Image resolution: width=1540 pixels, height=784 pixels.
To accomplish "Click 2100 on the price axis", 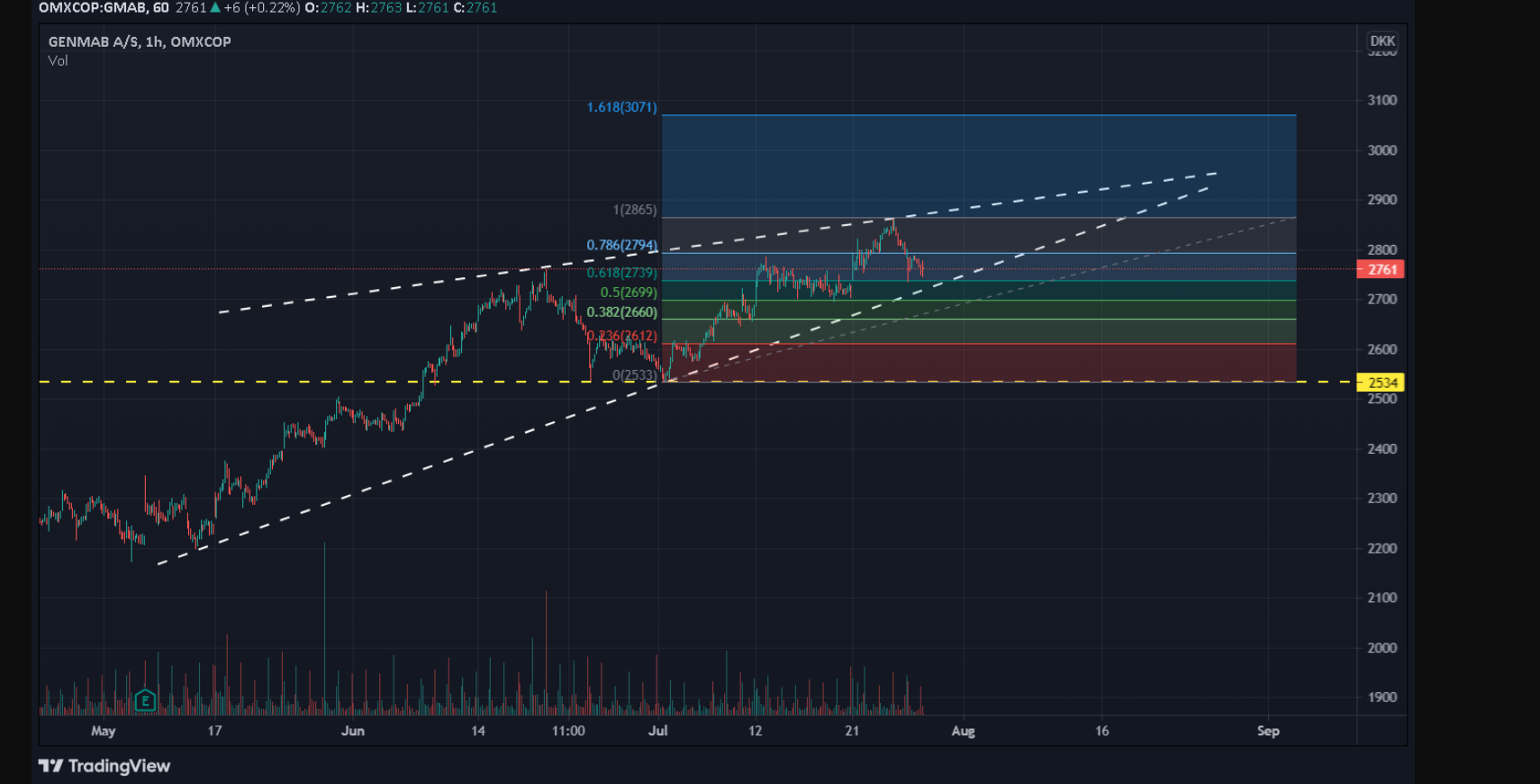I will tap(1382, 598).
